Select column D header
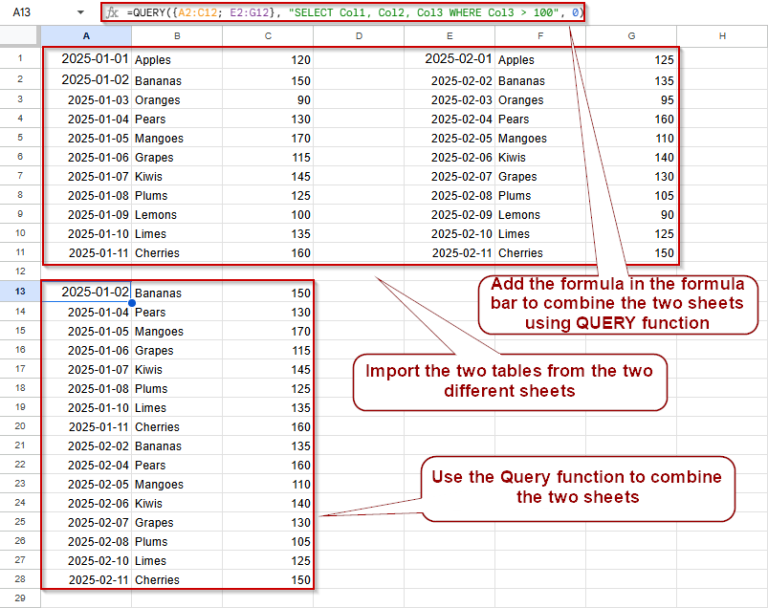Viewport: 768px width, 608px height. 359,37
